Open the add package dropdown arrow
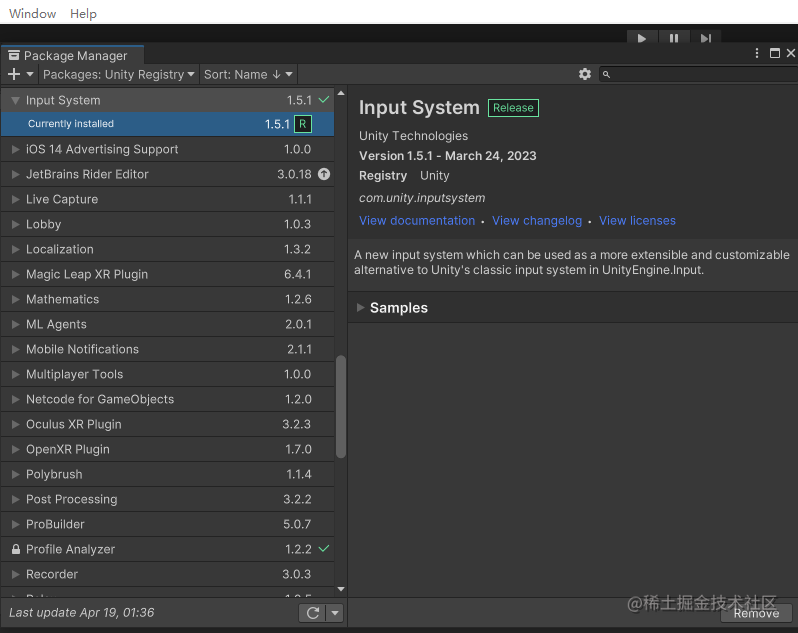Screen dimensions: 798x633 (x=30, y=74)
